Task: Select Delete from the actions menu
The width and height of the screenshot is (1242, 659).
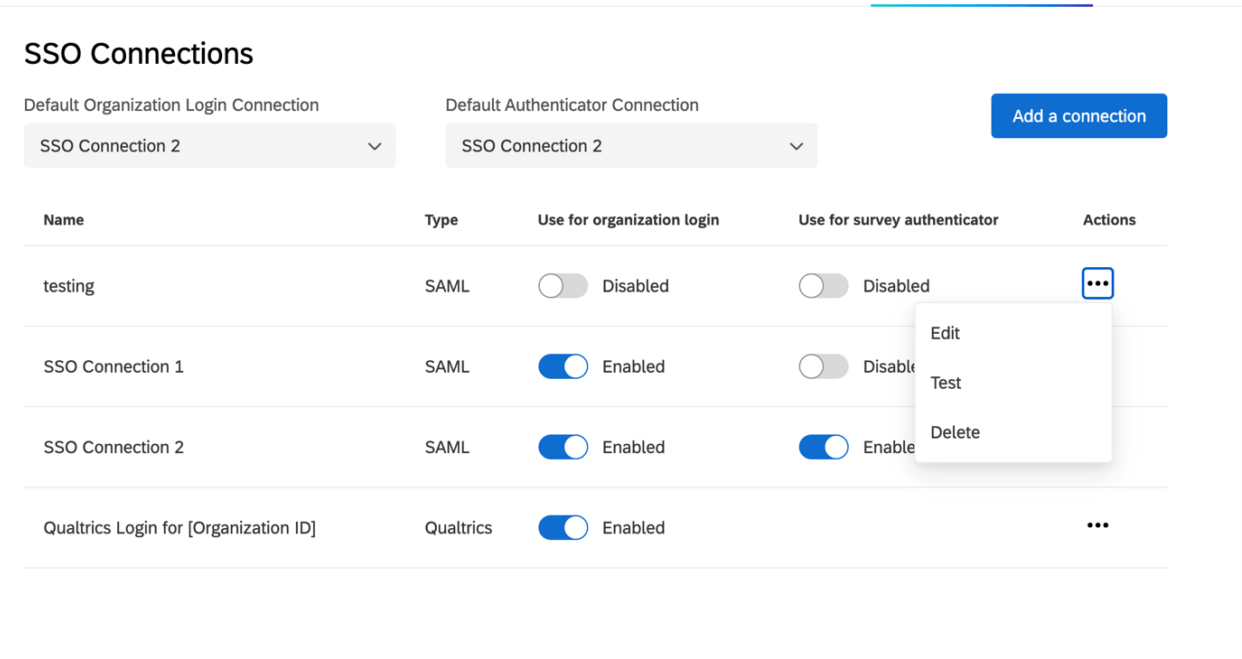Action: [x=955, y=432]
